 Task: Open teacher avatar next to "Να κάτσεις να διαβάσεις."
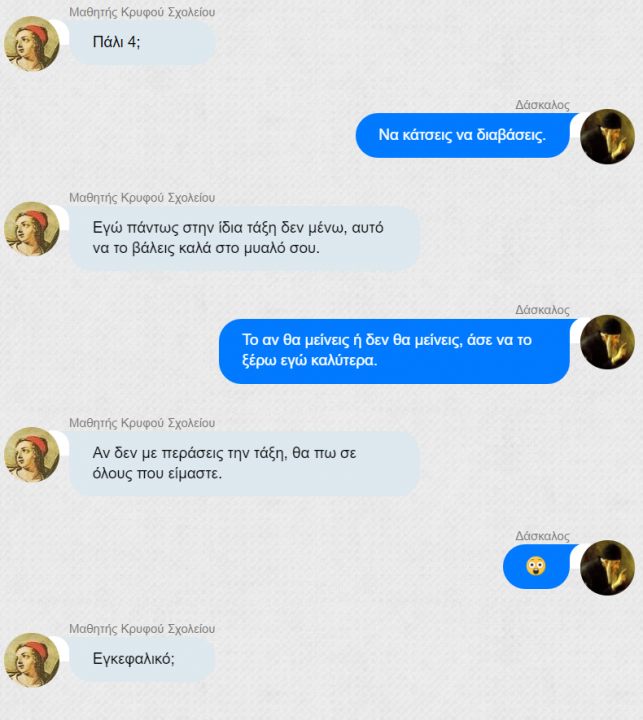click(x=608, y=136)
